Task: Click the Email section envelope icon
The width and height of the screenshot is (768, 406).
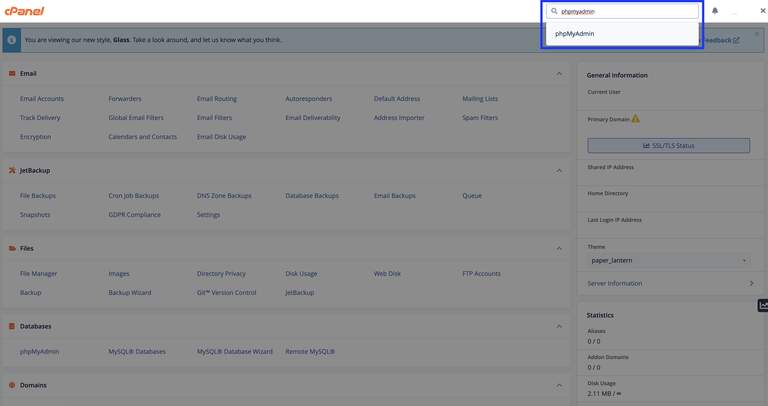Action: coord(12,73)
